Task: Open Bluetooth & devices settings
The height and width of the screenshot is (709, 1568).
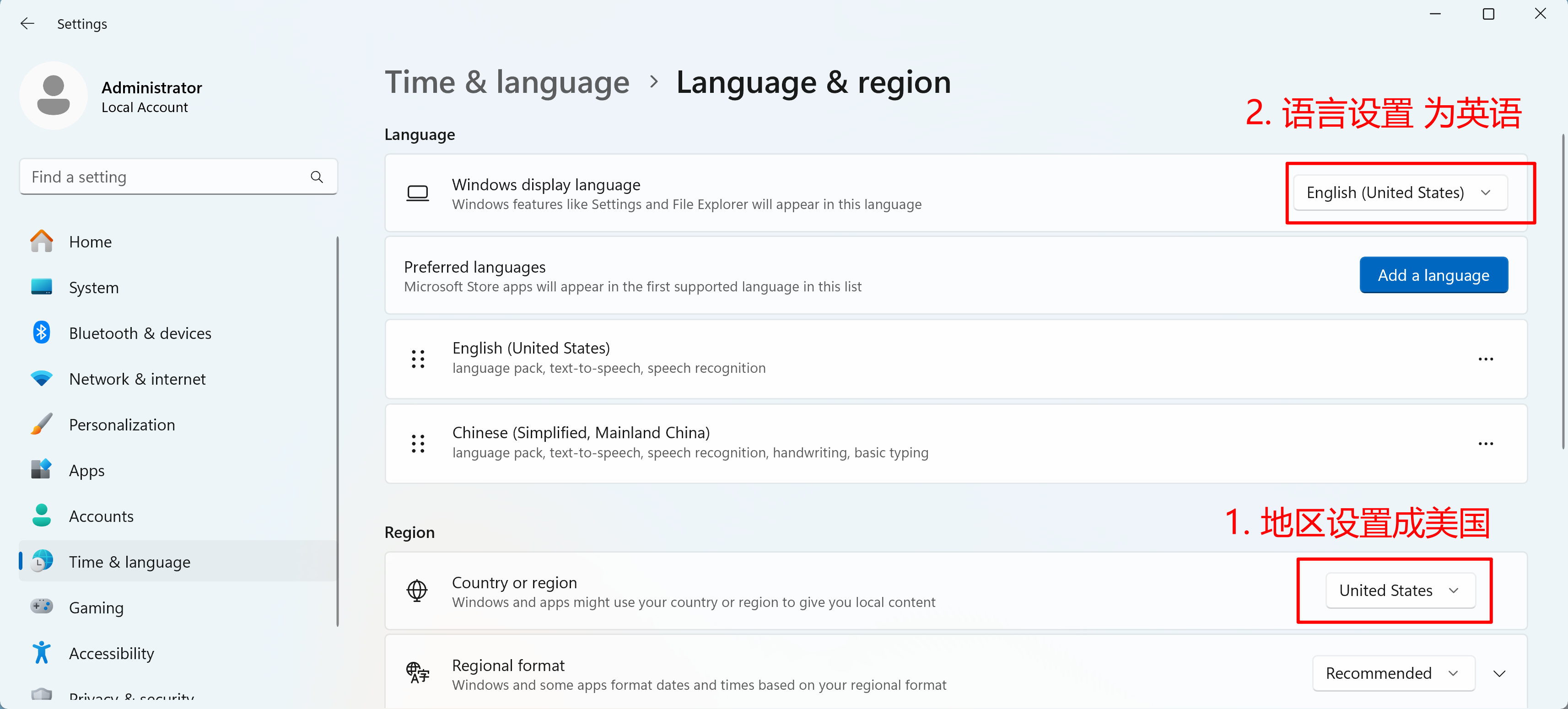Action: [x=178, y=333]
